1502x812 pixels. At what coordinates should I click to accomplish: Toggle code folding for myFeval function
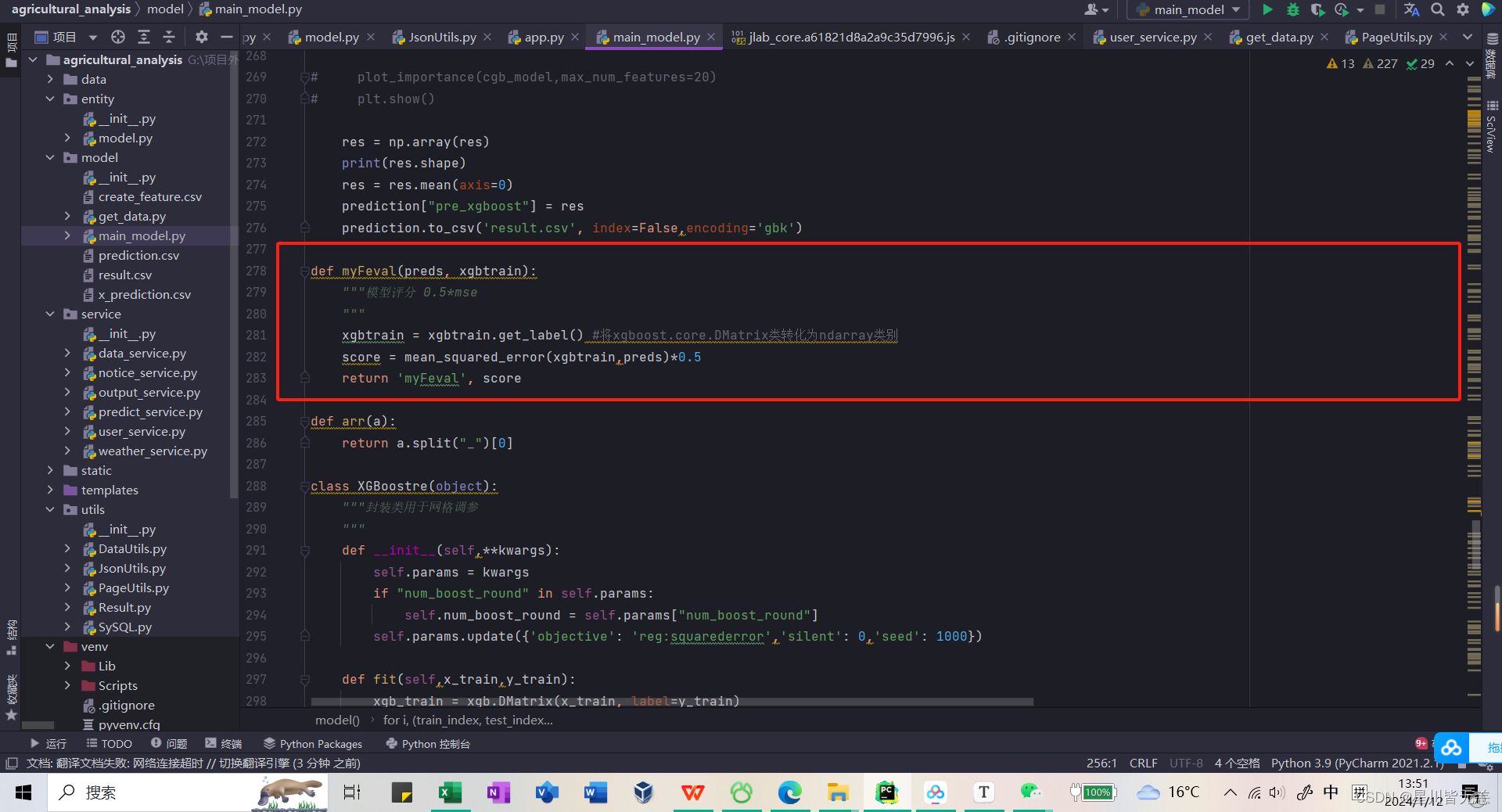[x=304, y=271]
